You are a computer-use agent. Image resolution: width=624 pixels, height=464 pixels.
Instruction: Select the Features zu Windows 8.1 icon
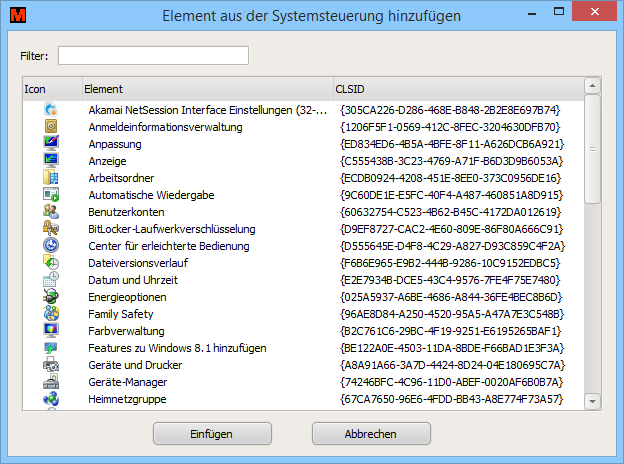pos(51,347)
